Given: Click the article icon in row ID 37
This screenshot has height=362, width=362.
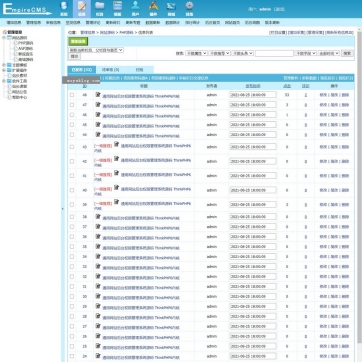Looking at the screenshot, I should point(98,227).
